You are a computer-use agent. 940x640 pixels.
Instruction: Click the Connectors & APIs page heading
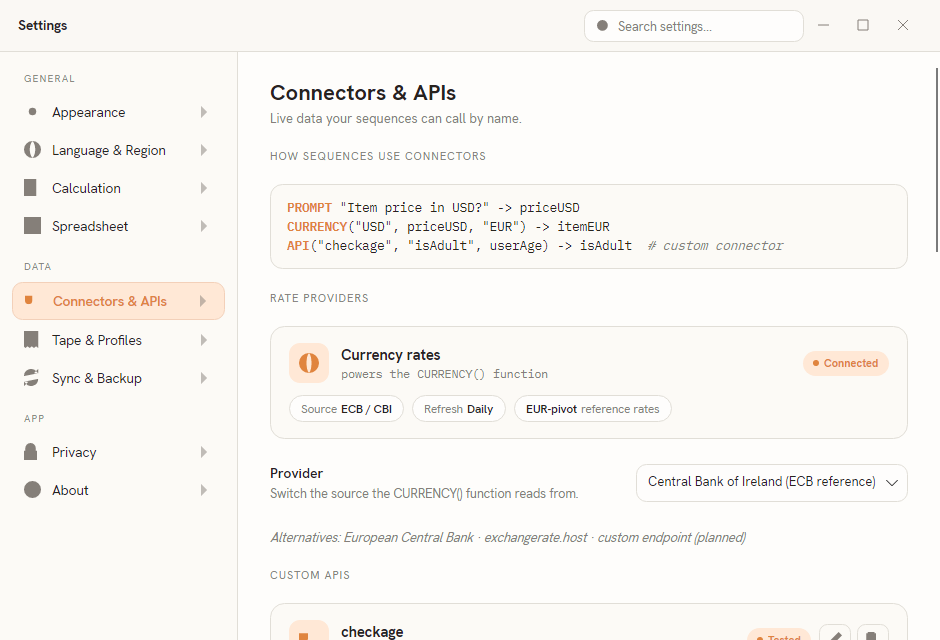[x=363, y=93]
